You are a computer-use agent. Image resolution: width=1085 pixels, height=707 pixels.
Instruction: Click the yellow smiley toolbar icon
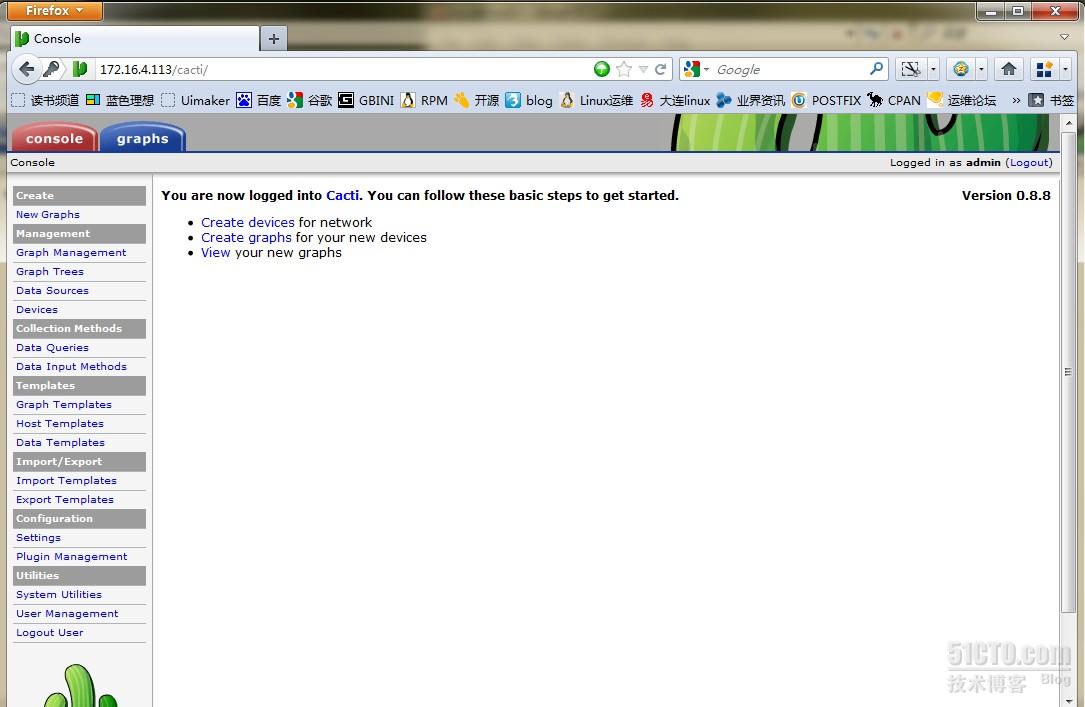tap(960, 69)
